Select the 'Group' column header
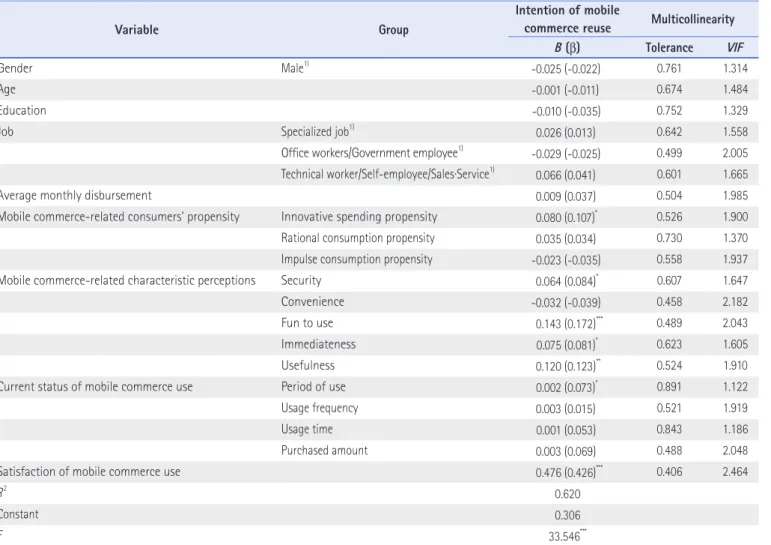 [x=393, y=30]
